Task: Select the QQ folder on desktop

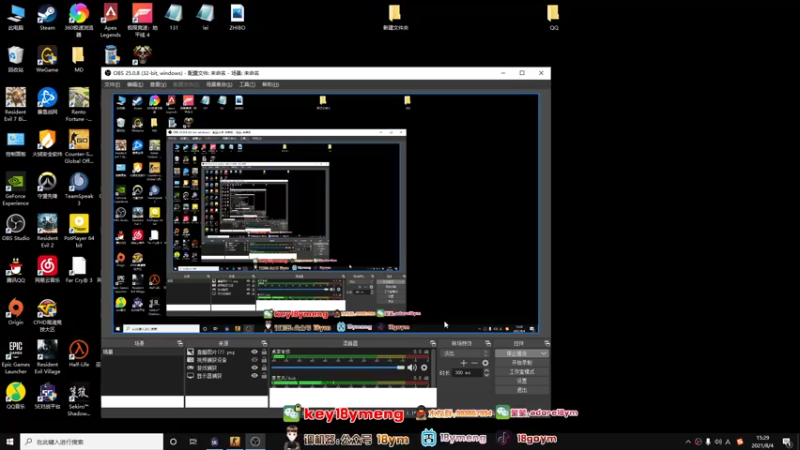Action: click(x=554, y=17)
